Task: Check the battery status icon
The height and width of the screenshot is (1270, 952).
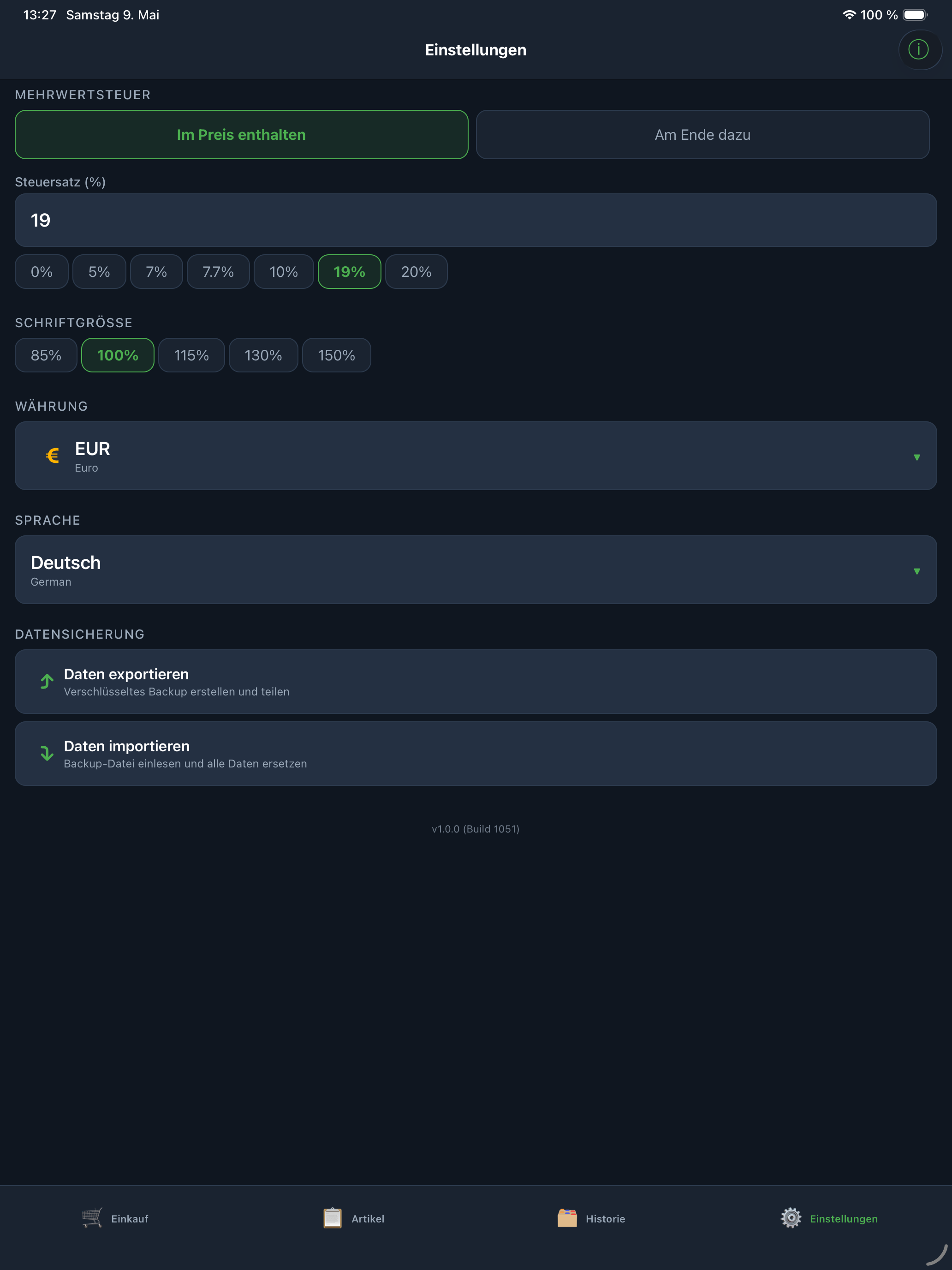Action: pyautogui.click(x=915, y=15)
